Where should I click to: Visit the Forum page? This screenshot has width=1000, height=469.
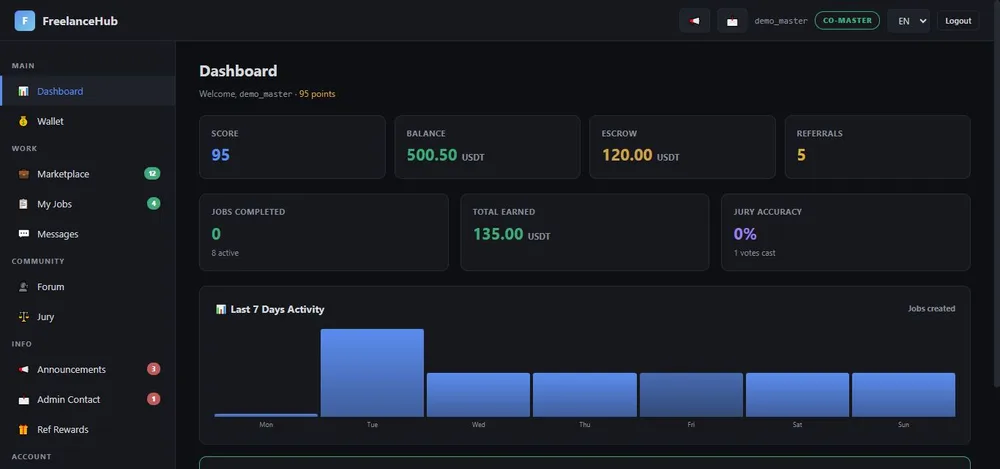click(x=87, y=287)
